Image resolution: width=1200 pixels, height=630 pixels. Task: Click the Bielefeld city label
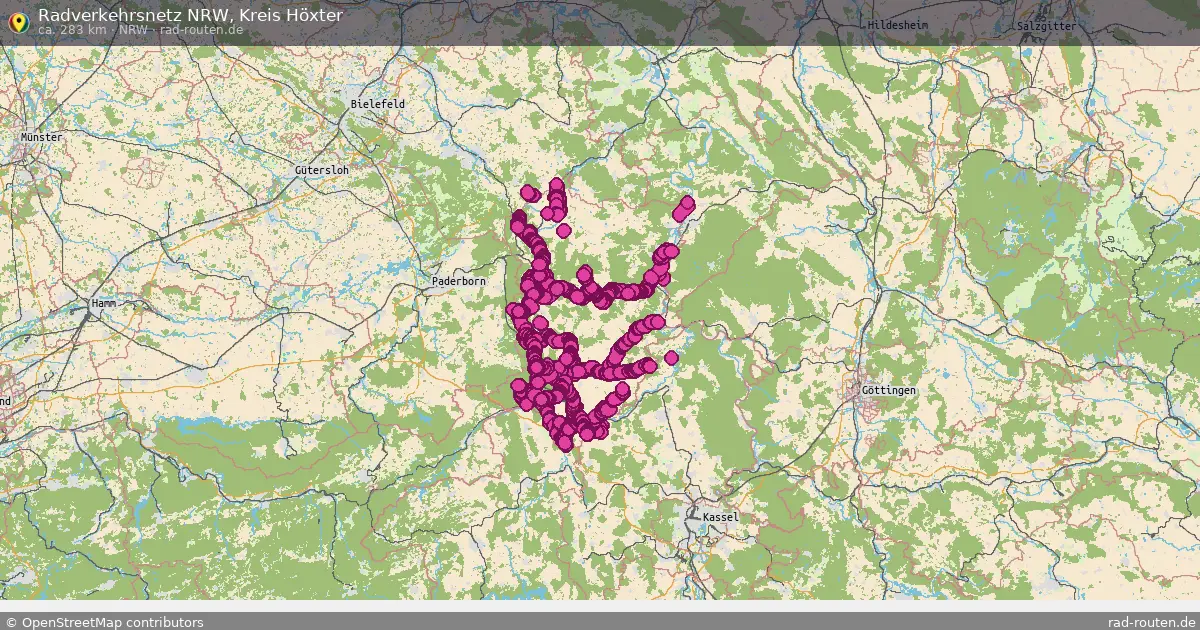coord(378,104)
